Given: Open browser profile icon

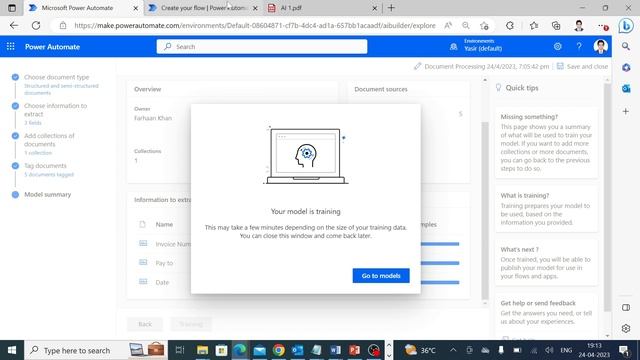Looking at the screenshot, I should pos(579,26).
